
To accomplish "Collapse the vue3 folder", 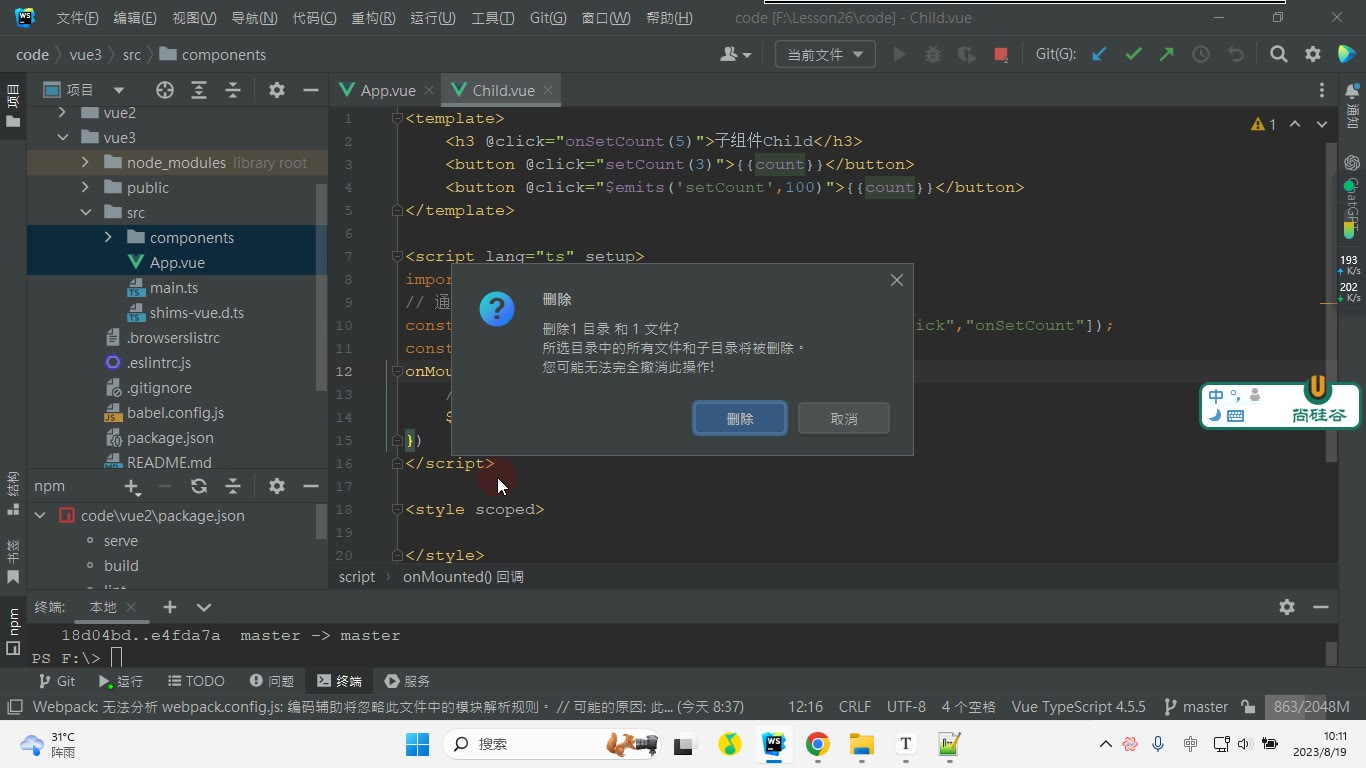I will click(x=62, y=138).
